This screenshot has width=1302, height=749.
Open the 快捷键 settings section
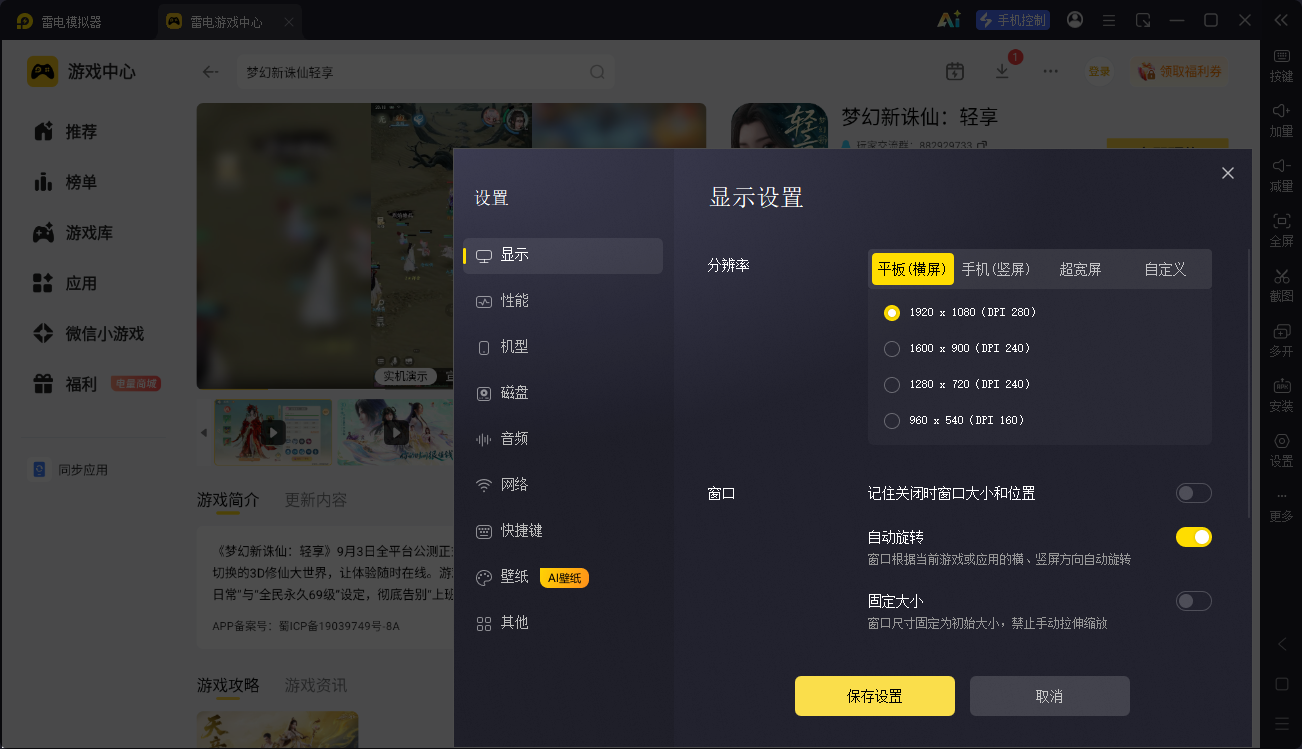tap(563, 531)
